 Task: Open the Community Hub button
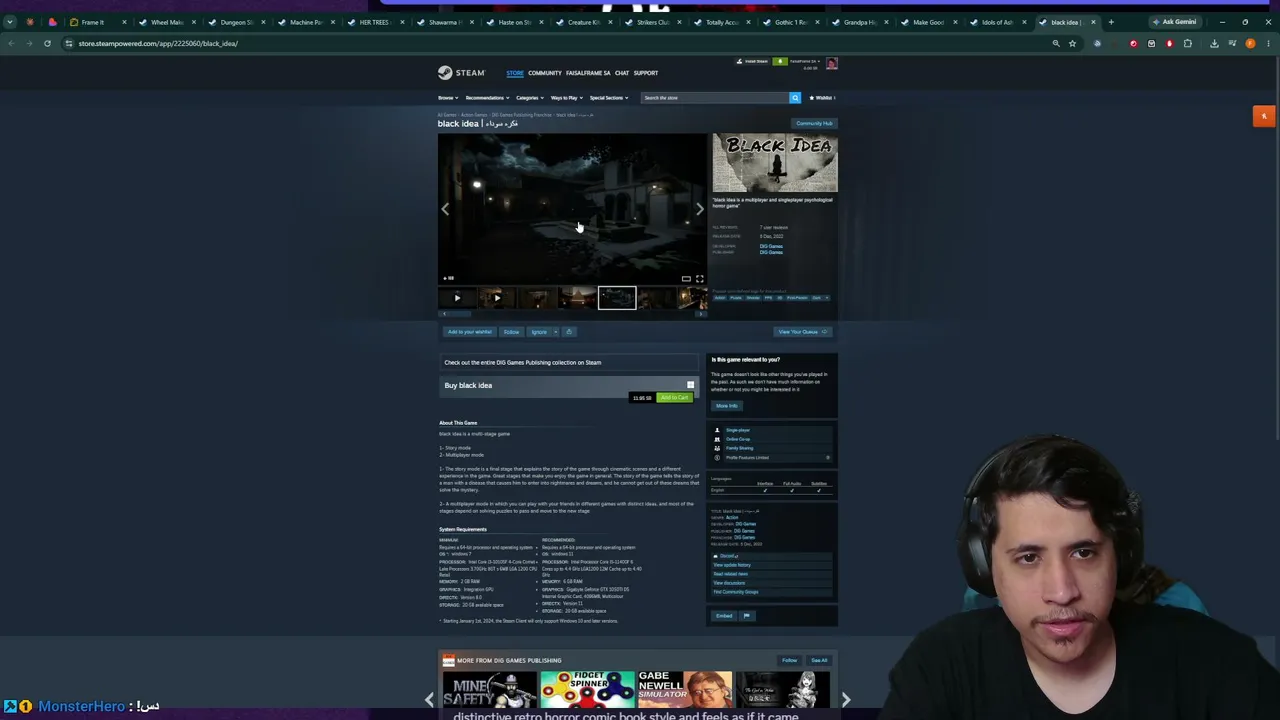[814, 124]
